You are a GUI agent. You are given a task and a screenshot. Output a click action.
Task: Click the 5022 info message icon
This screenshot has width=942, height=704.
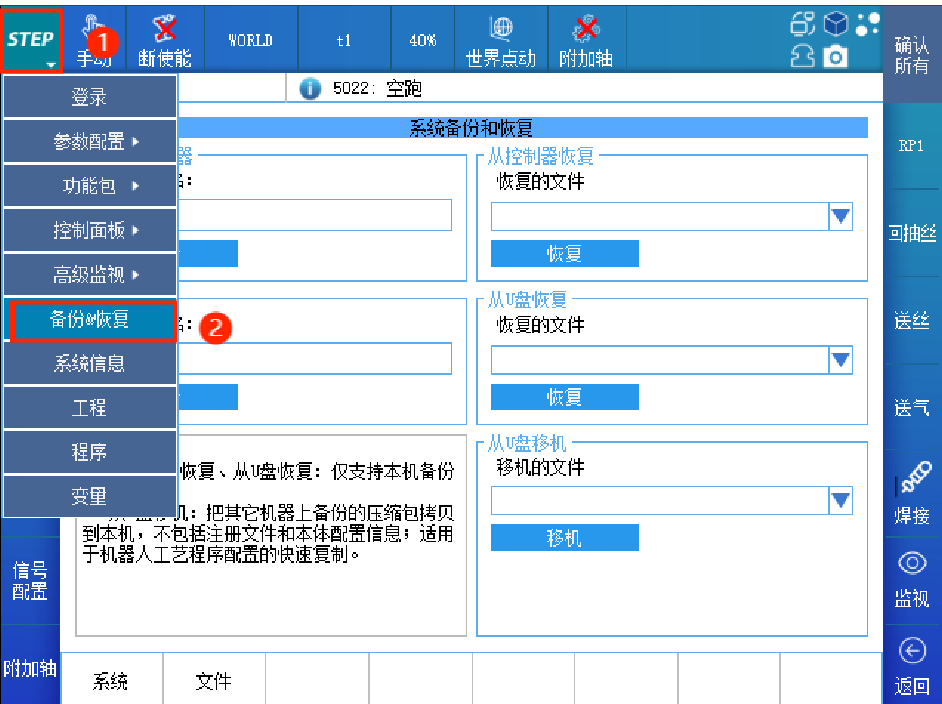310,89
